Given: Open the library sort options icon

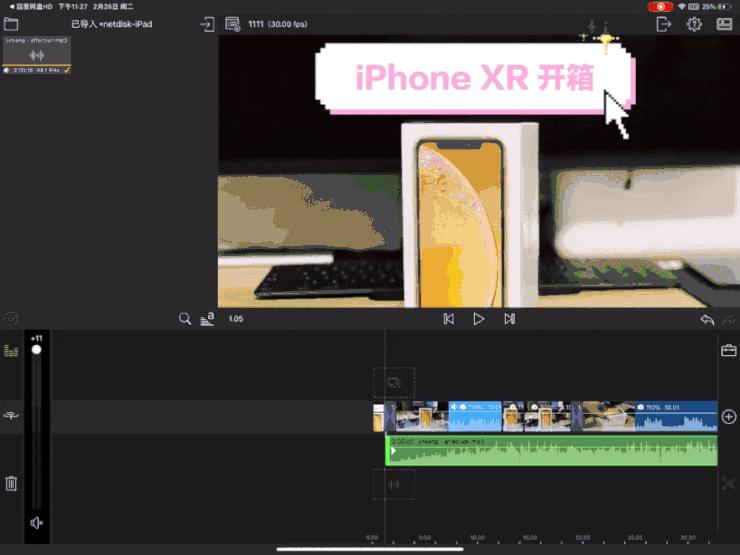Looking at the screenshot, I should point(207,319).
